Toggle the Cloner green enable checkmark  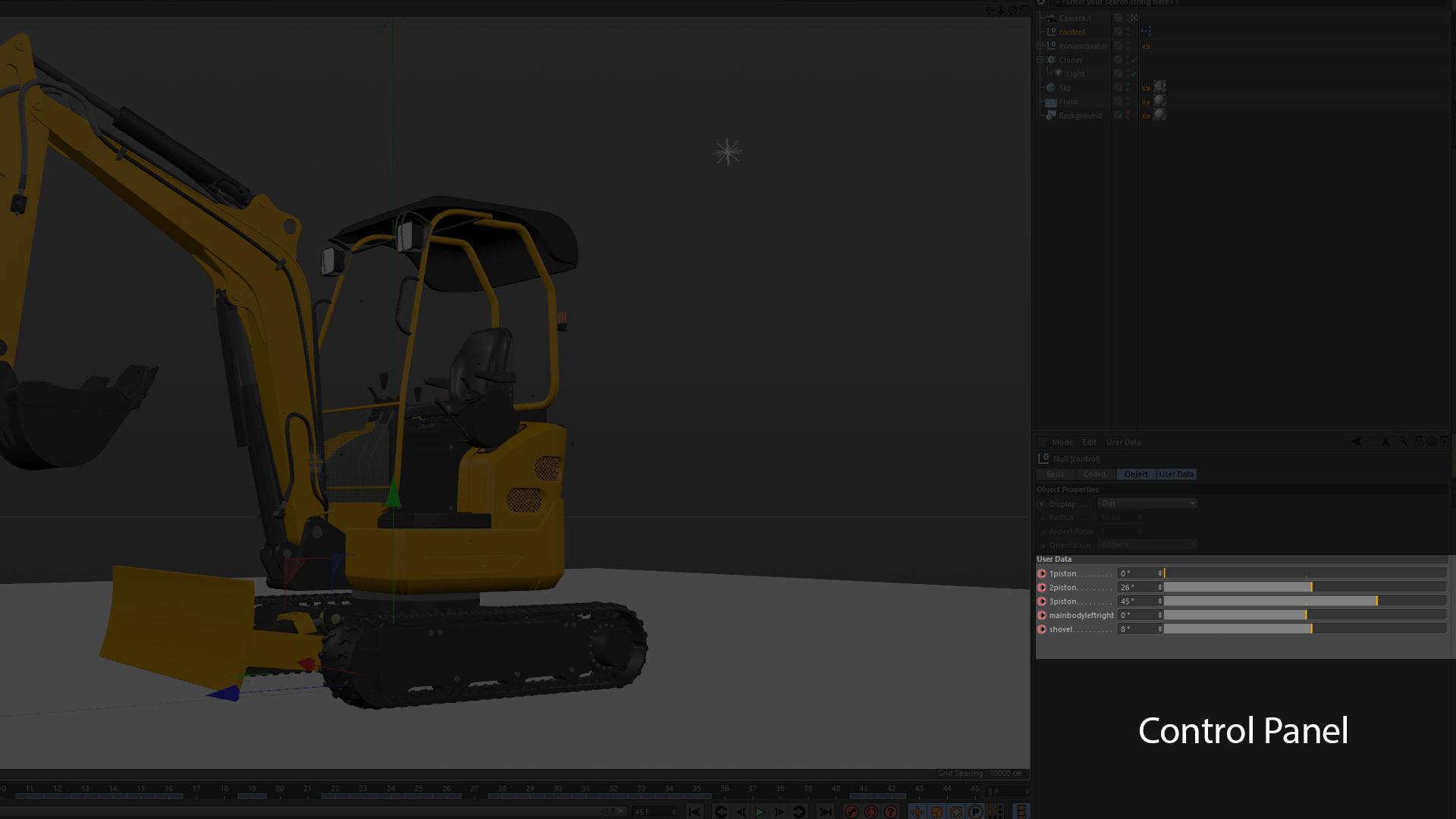click(1134, 60)
